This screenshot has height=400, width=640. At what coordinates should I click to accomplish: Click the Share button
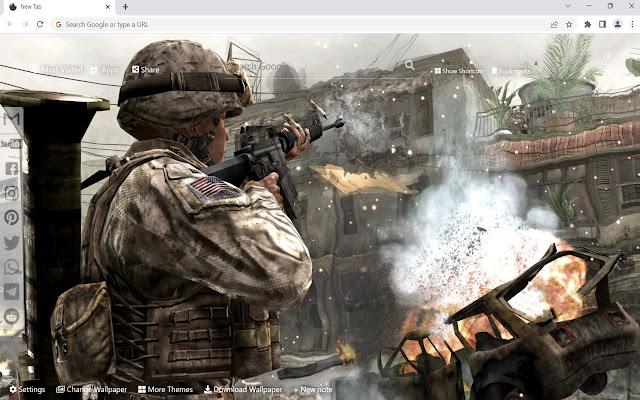click(146, 70)
